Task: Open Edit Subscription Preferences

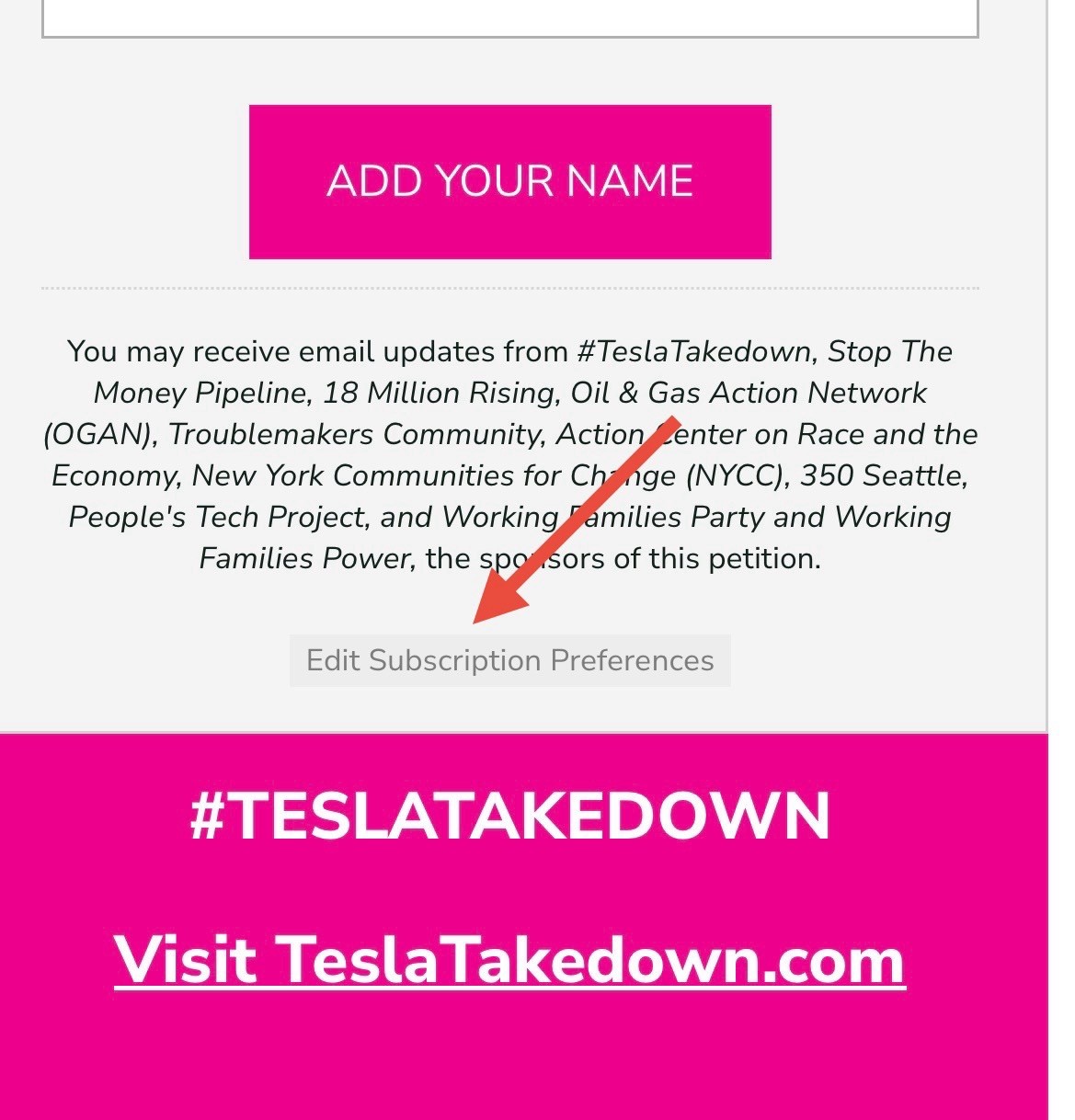Action: point(509,660)
